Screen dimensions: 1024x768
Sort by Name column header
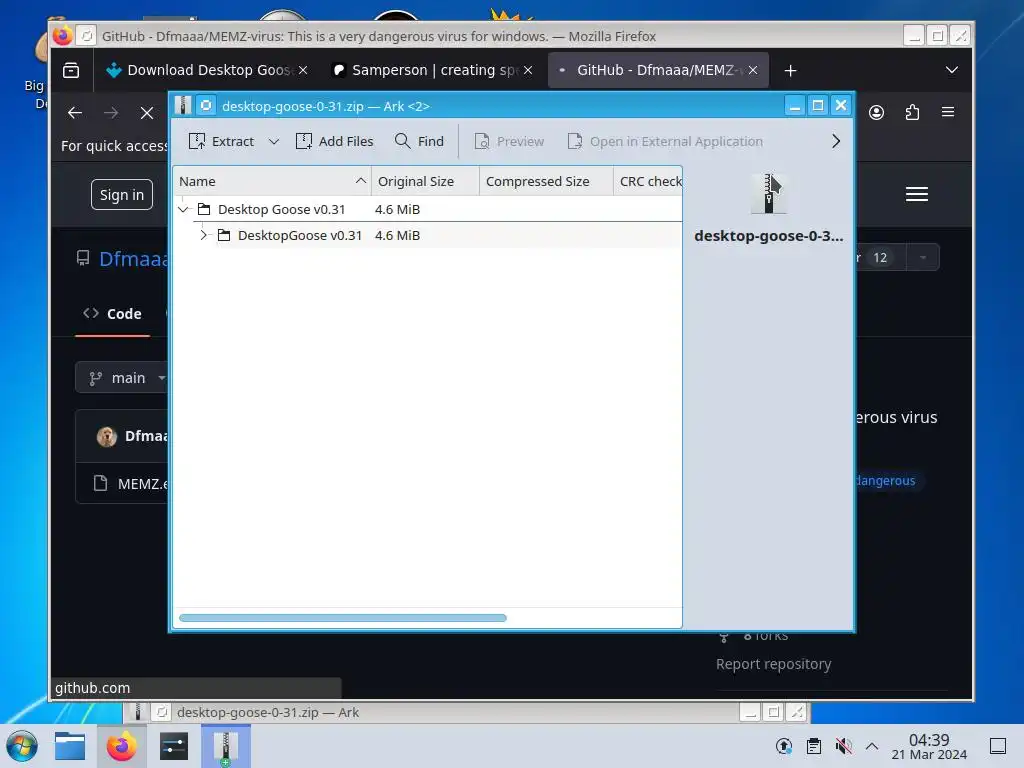point(272,182)
